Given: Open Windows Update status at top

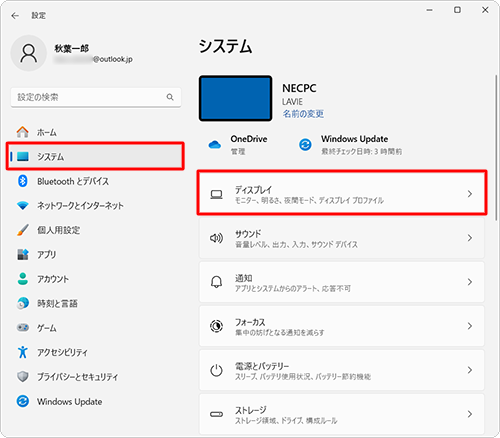Looking at the screenshot, I should [350, 145].
